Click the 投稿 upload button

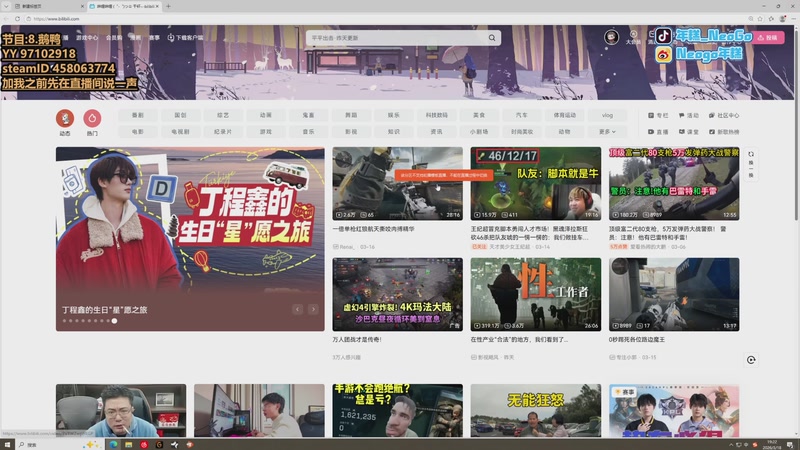[x=768, y=38]
